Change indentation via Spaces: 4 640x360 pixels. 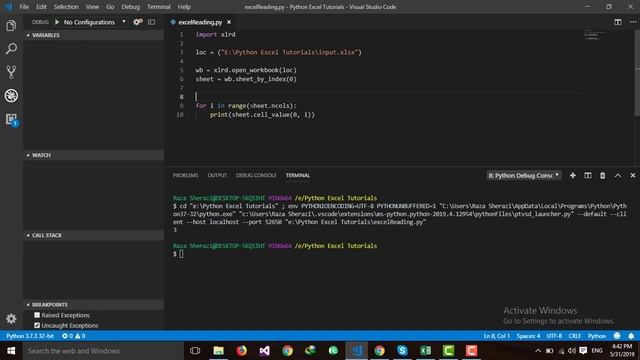pos(528,336)
